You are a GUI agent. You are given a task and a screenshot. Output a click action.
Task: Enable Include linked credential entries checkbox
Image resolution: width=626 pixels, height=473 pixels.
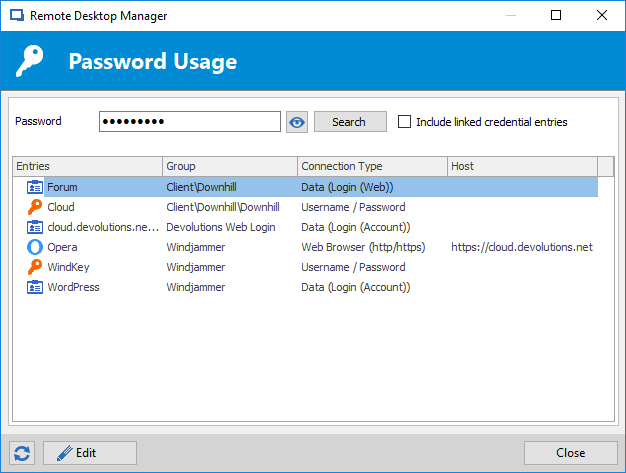tap(404, 122)
